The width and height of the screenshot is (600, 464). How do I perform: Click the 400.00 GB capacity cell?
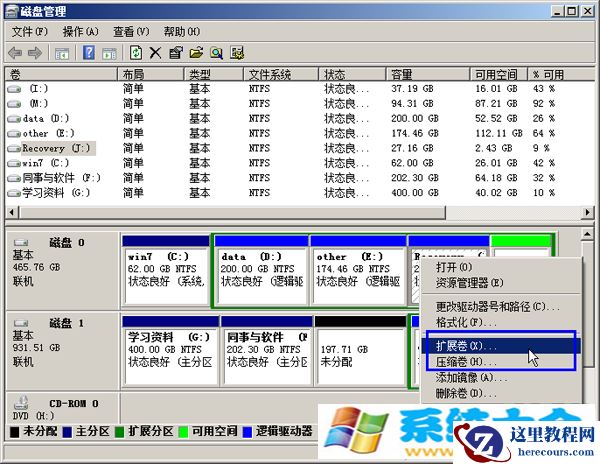(414, 193)
